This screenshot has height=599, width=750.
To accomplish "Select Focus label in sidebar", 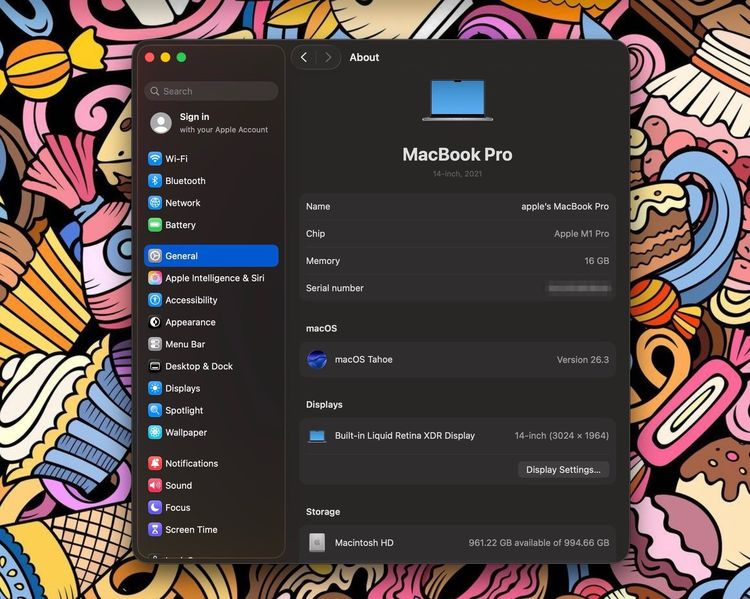I will pos(177,508).
